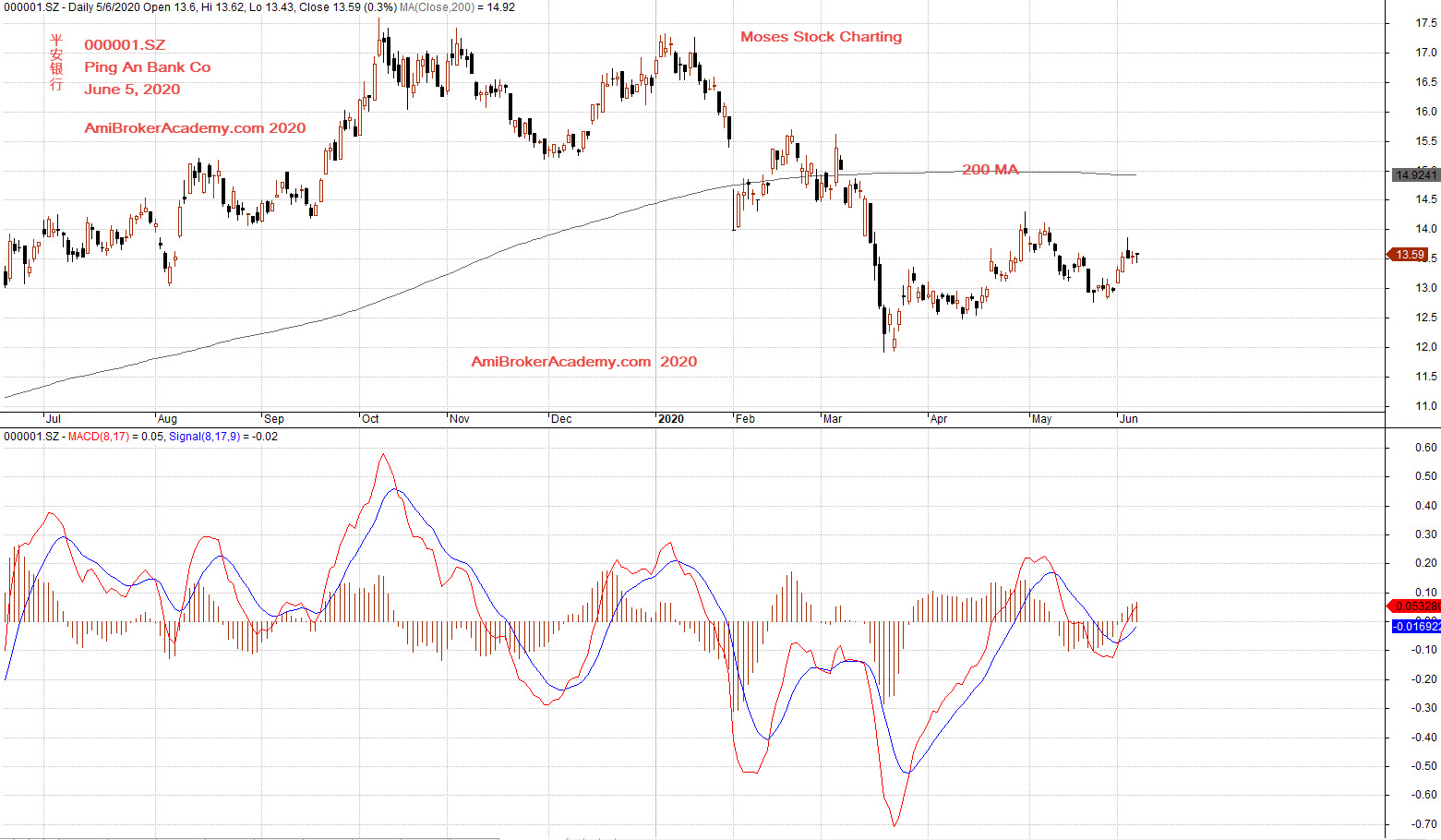
Task: Click the 11.5 price axis label
Action: coord(1426,378)
